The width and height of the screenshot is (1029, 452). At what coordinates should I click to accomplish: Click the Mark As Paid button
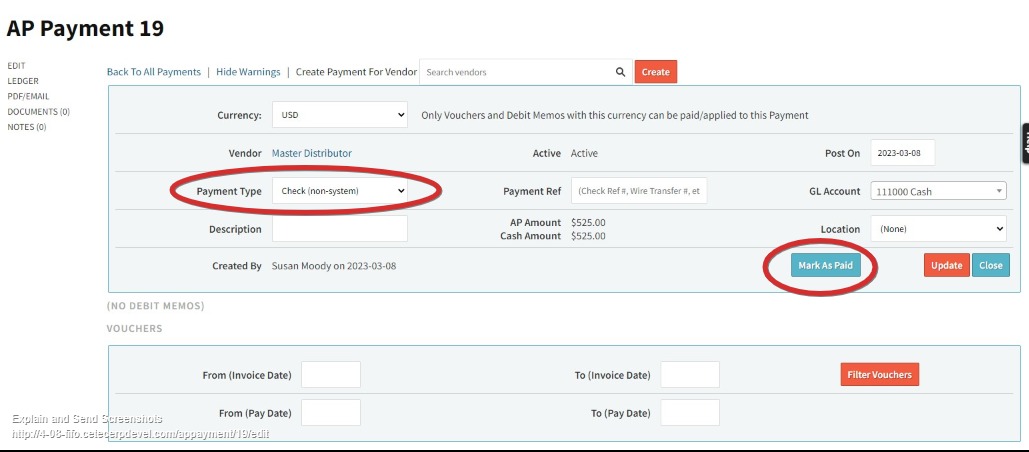point(825,265)
